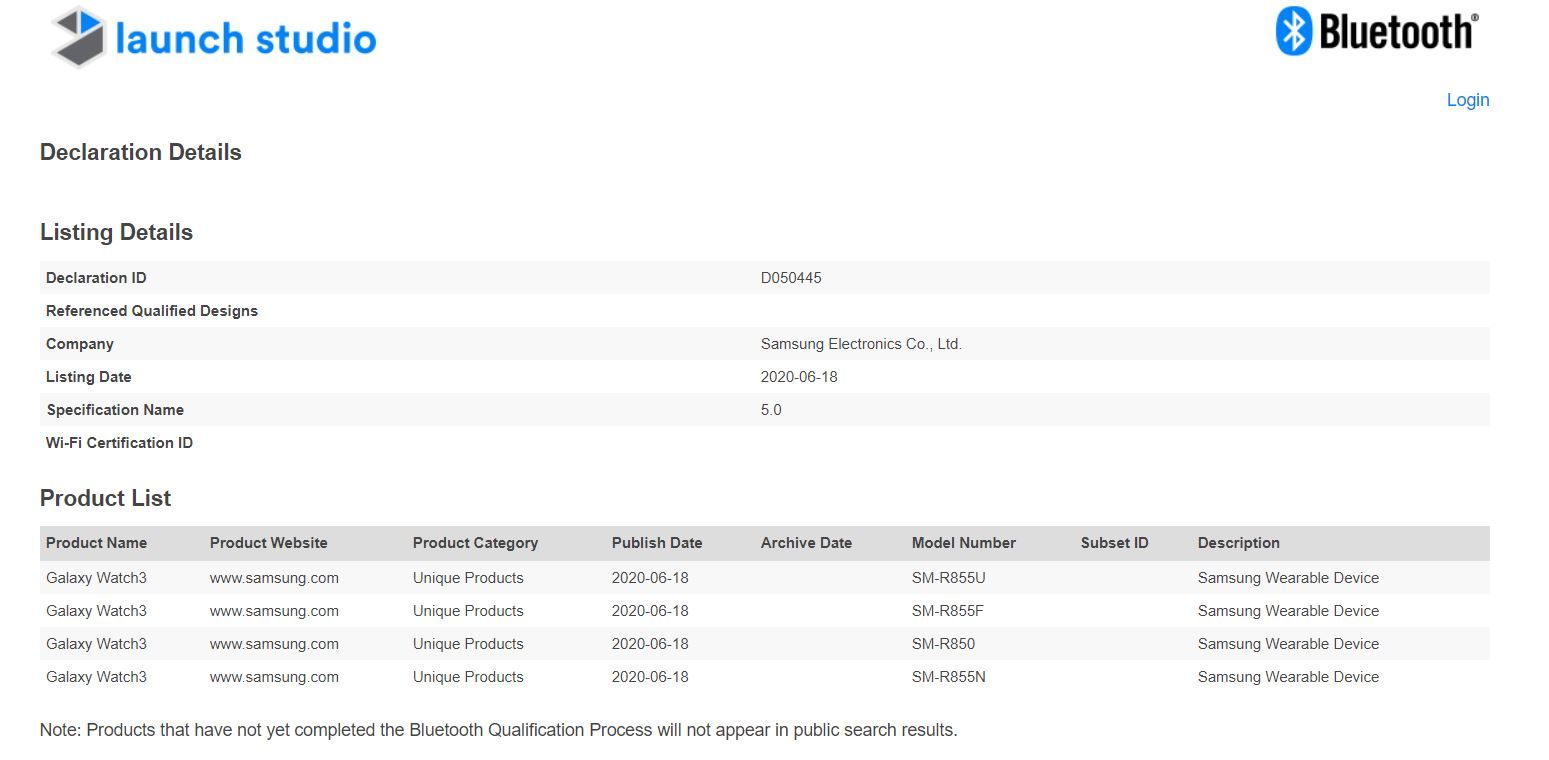Click Samsung Wearable Device in SM-R855U row

pos(1288,578)
